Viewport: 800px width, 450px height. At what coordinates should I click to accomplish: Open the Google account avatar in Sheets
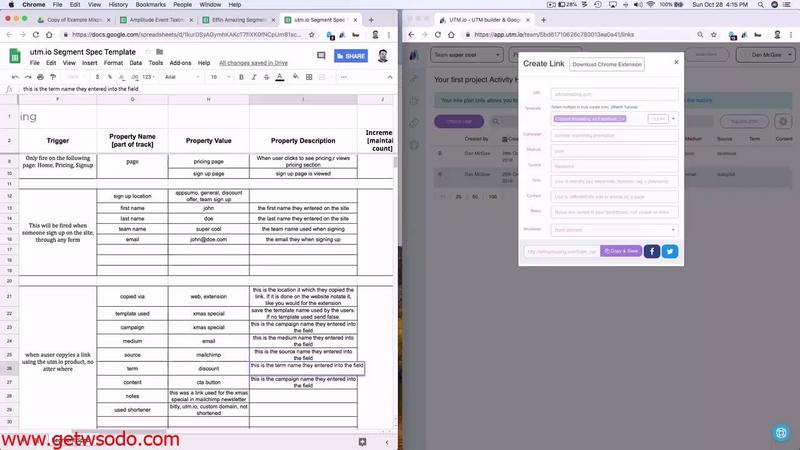[x=383, y=56]
